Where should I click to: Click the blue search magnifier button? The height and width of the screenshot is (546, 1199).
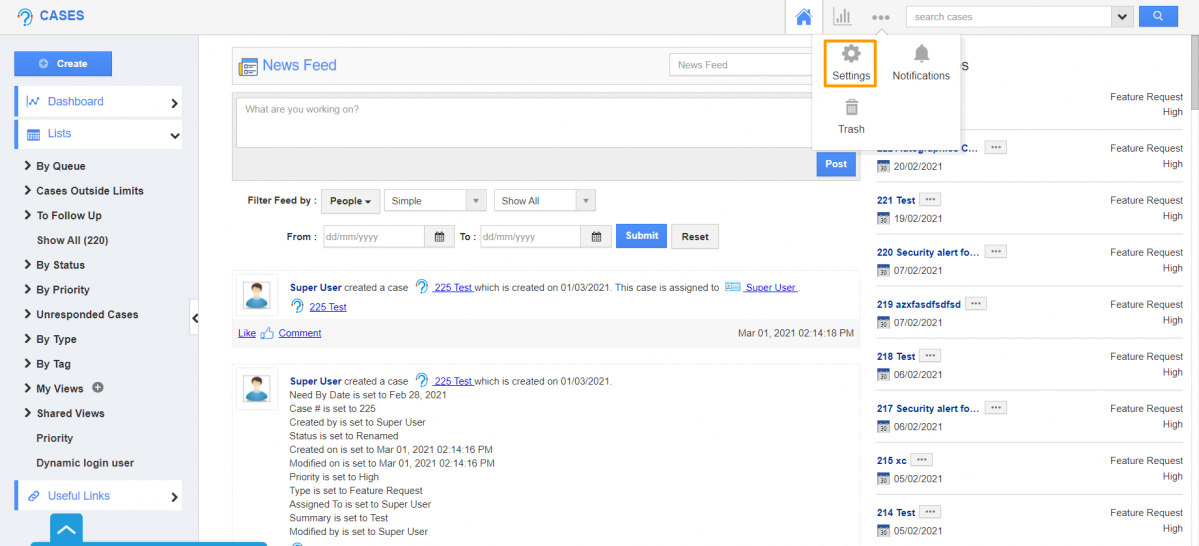(x=1158, y=17)
